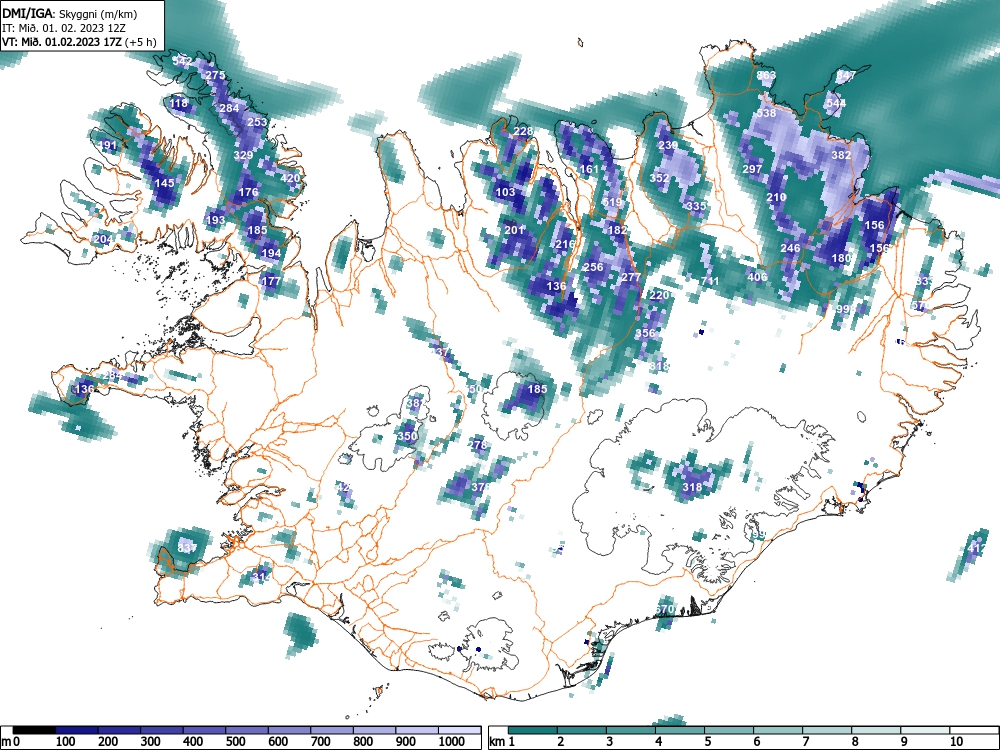Select the map label 863
This screenshot has height=750, width=1000.
tap(766, 75)
